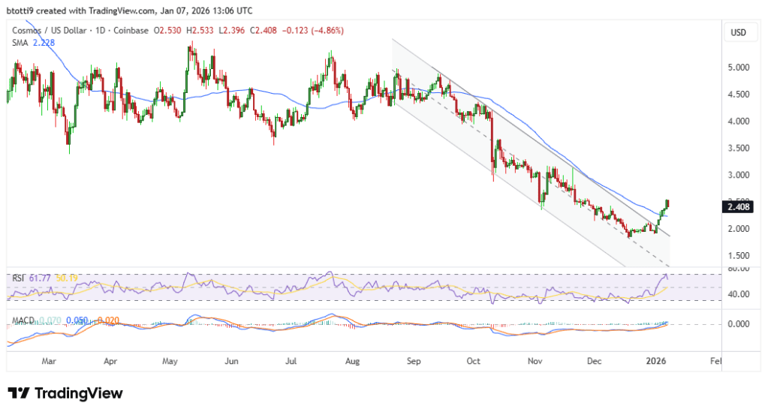Click the Cosmos / US Dollar symbol title

point(49,30)
